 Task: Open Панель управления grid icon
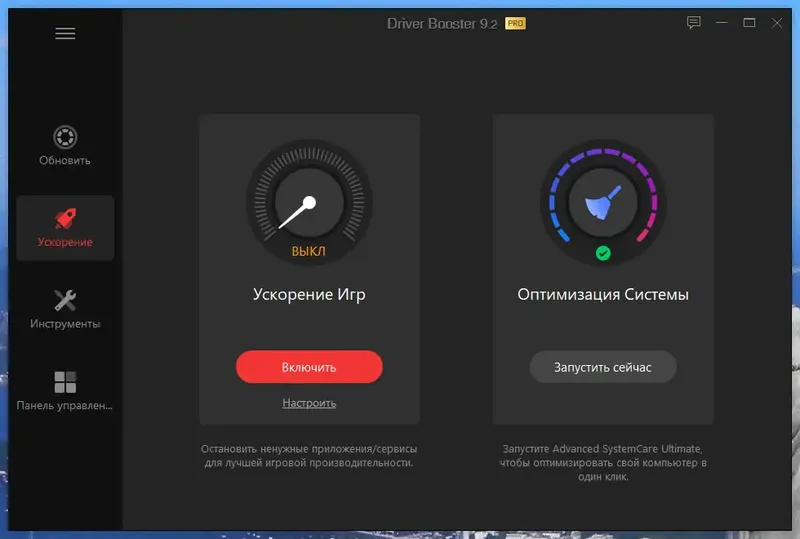(65, 382)
